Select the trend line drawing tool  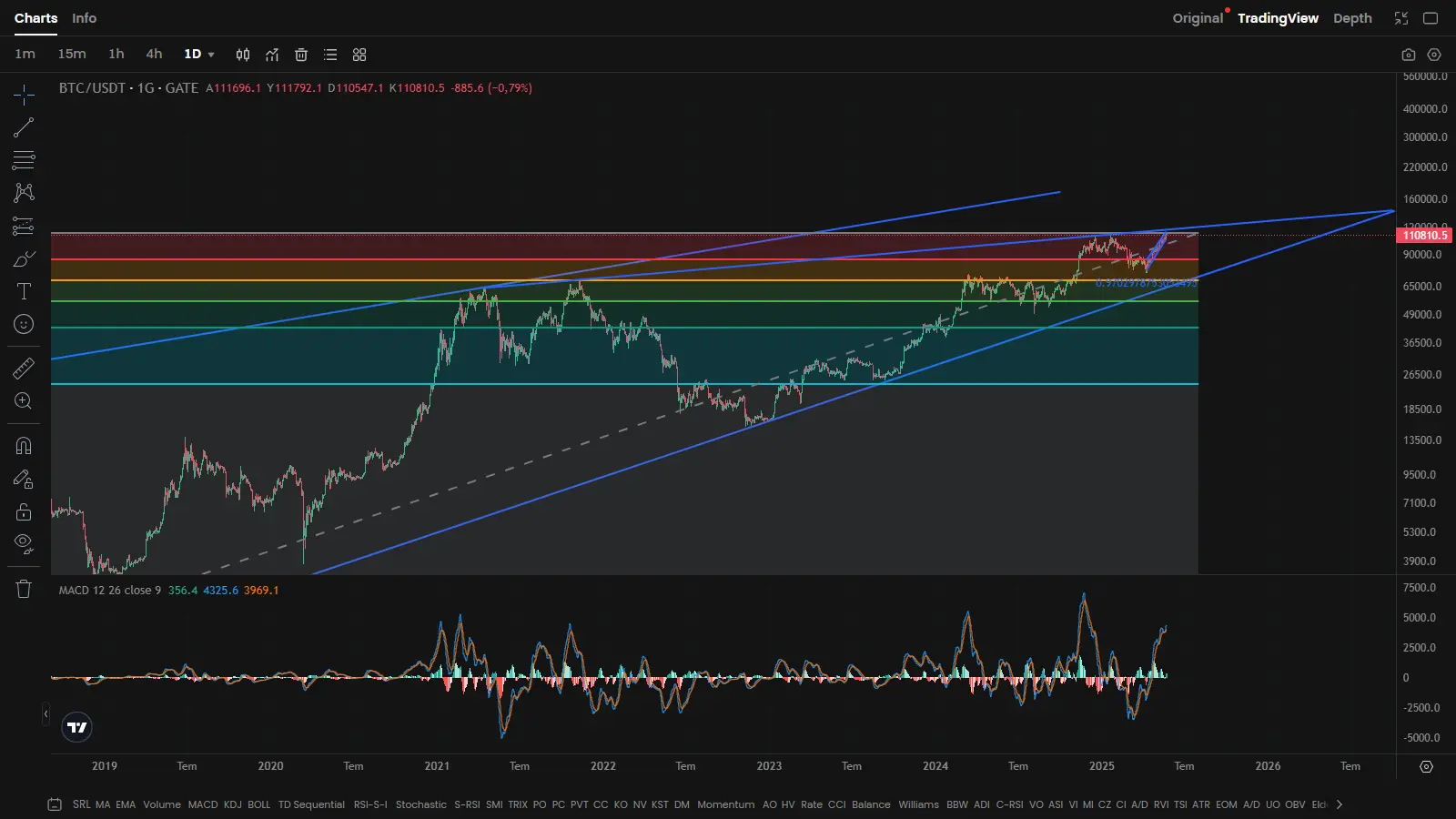tap(24, 127)
